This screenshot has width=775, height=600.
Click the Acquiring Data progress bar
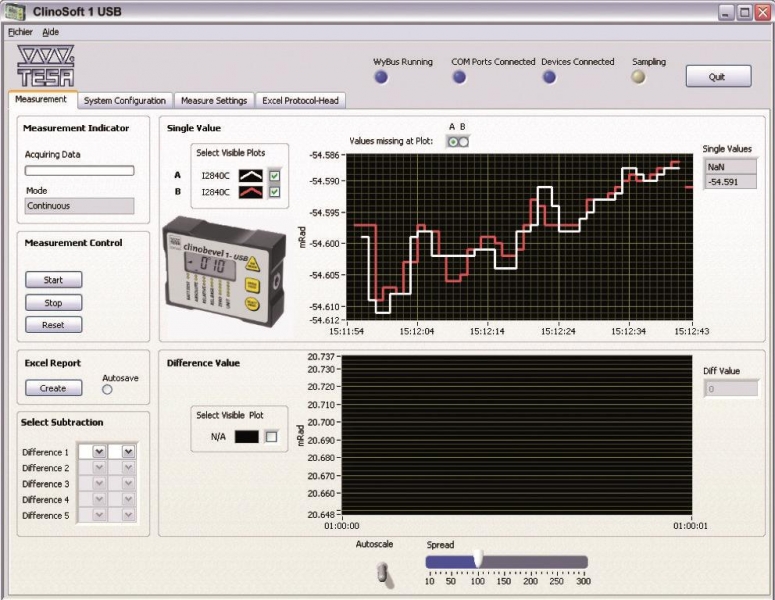click(80, 171)
